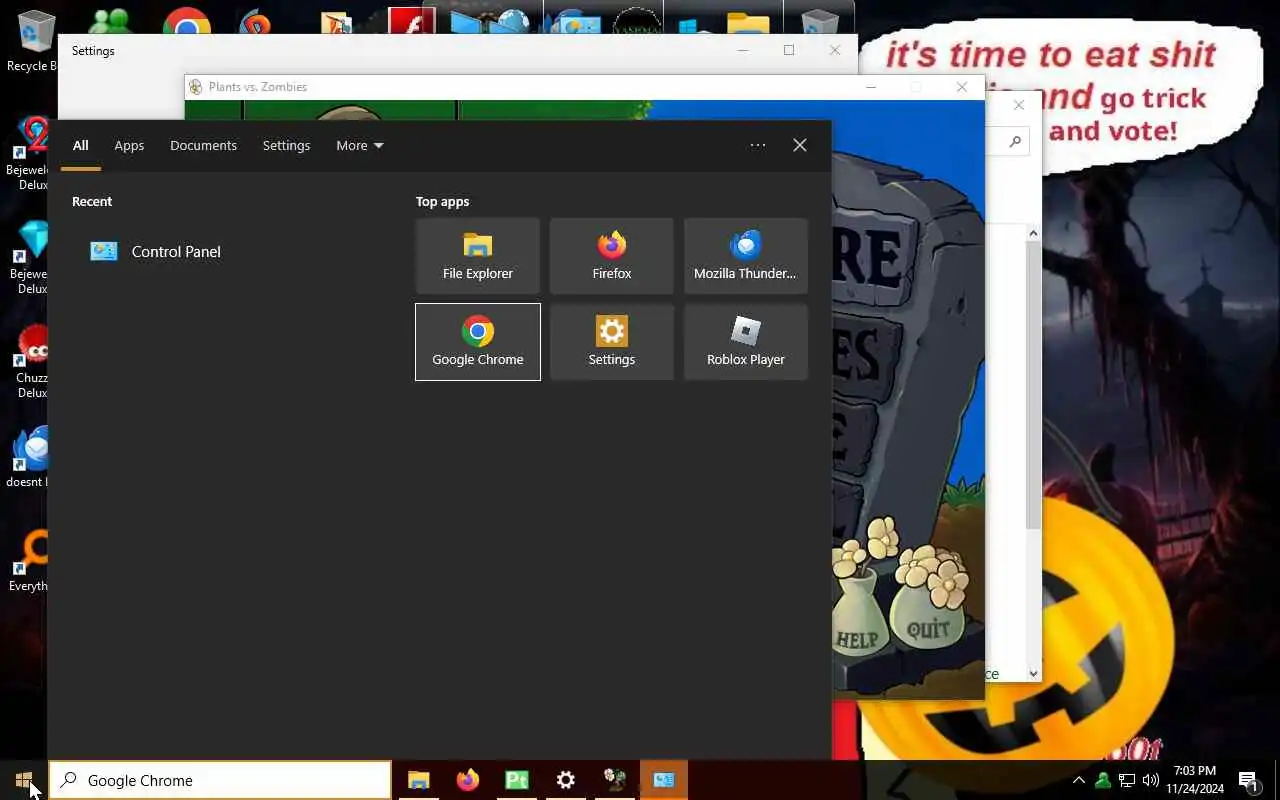This screenshot has width=1280, height=800.
Task: Open Adobe Flash desktop icon
Action: pos(411,20)
